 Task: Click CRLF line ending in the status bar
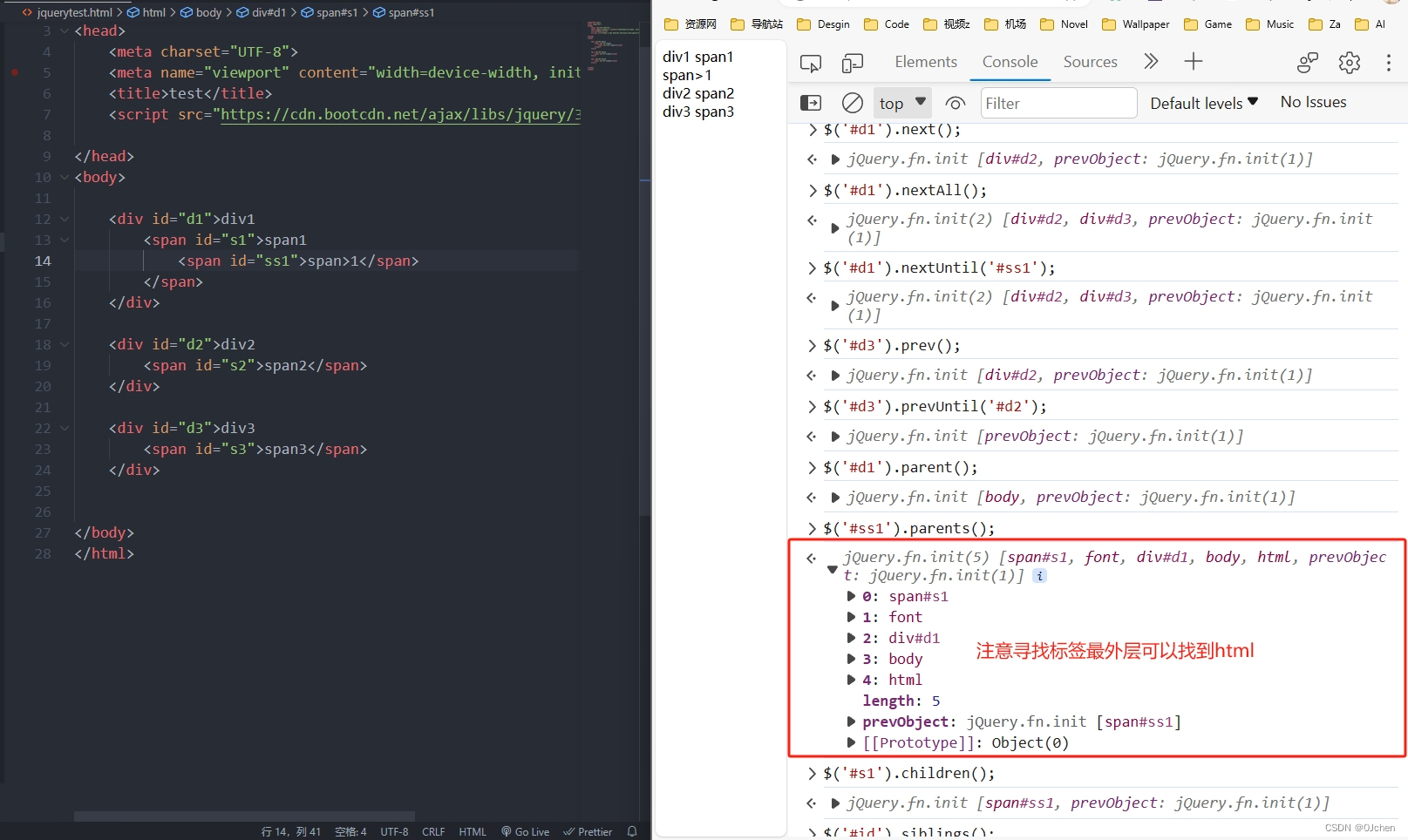click(433, 831)
